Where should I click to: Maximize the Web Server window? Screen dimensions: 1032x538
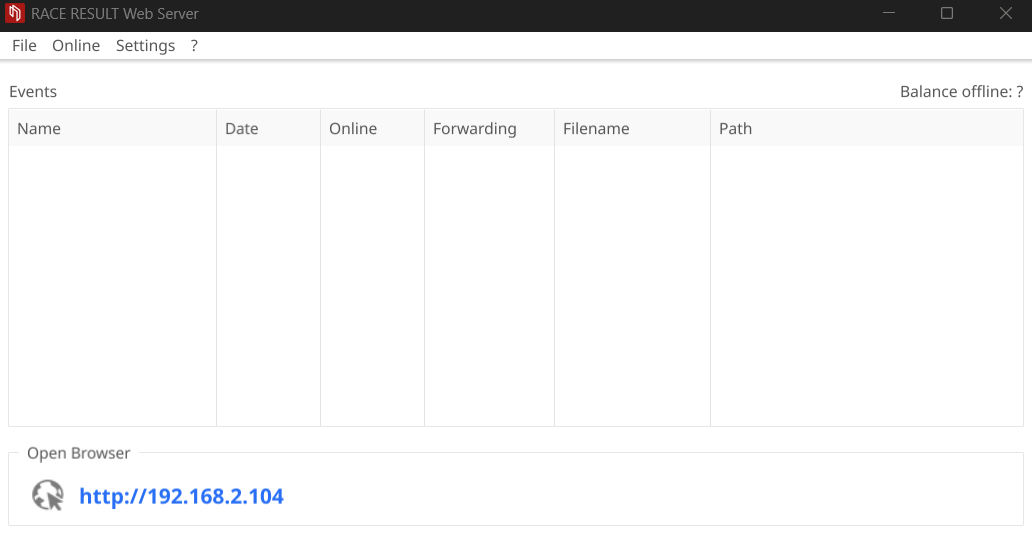[x=947, y=14]
